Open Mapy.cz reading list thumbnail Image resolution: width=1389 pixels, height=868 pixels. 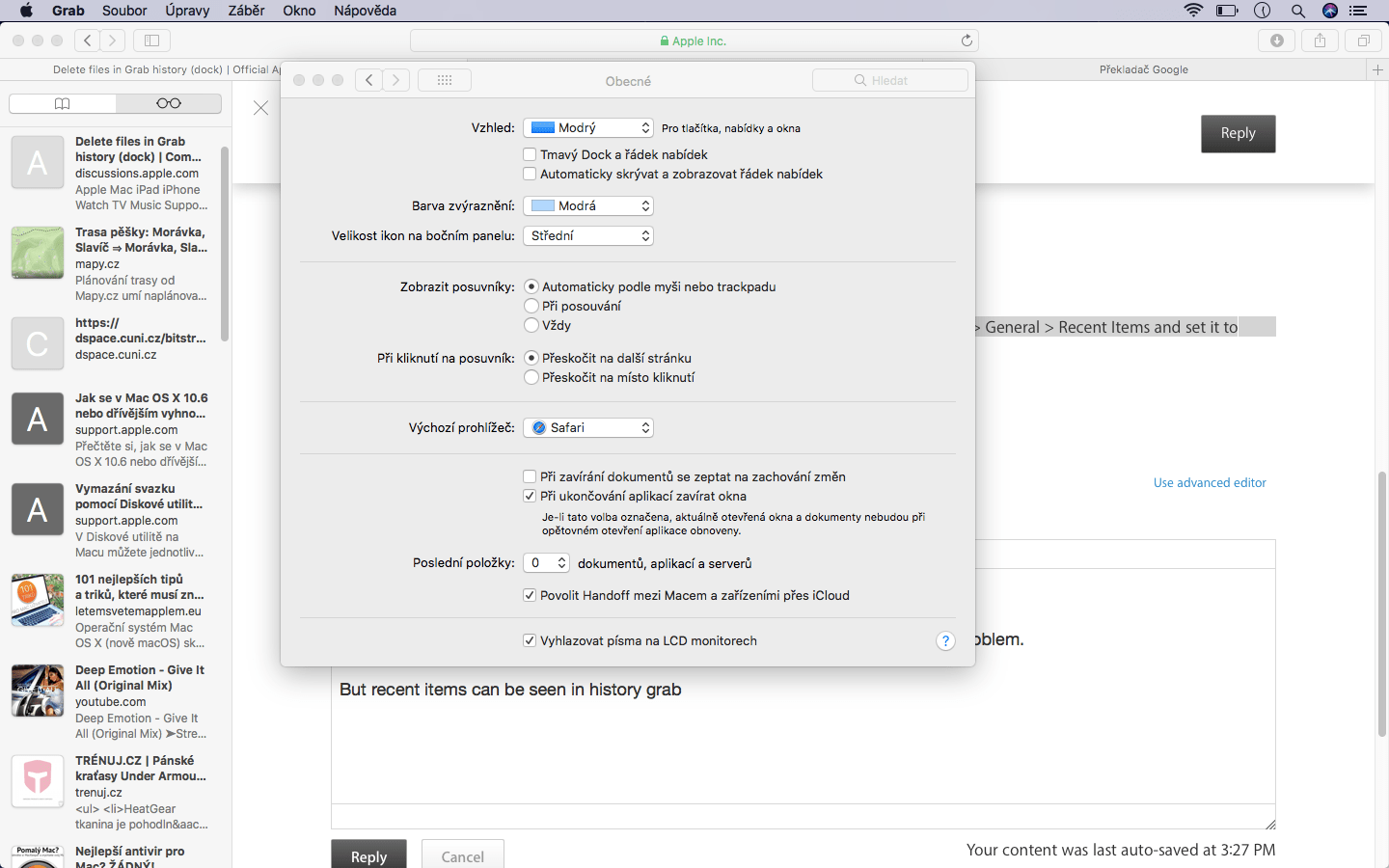[38, 253]
